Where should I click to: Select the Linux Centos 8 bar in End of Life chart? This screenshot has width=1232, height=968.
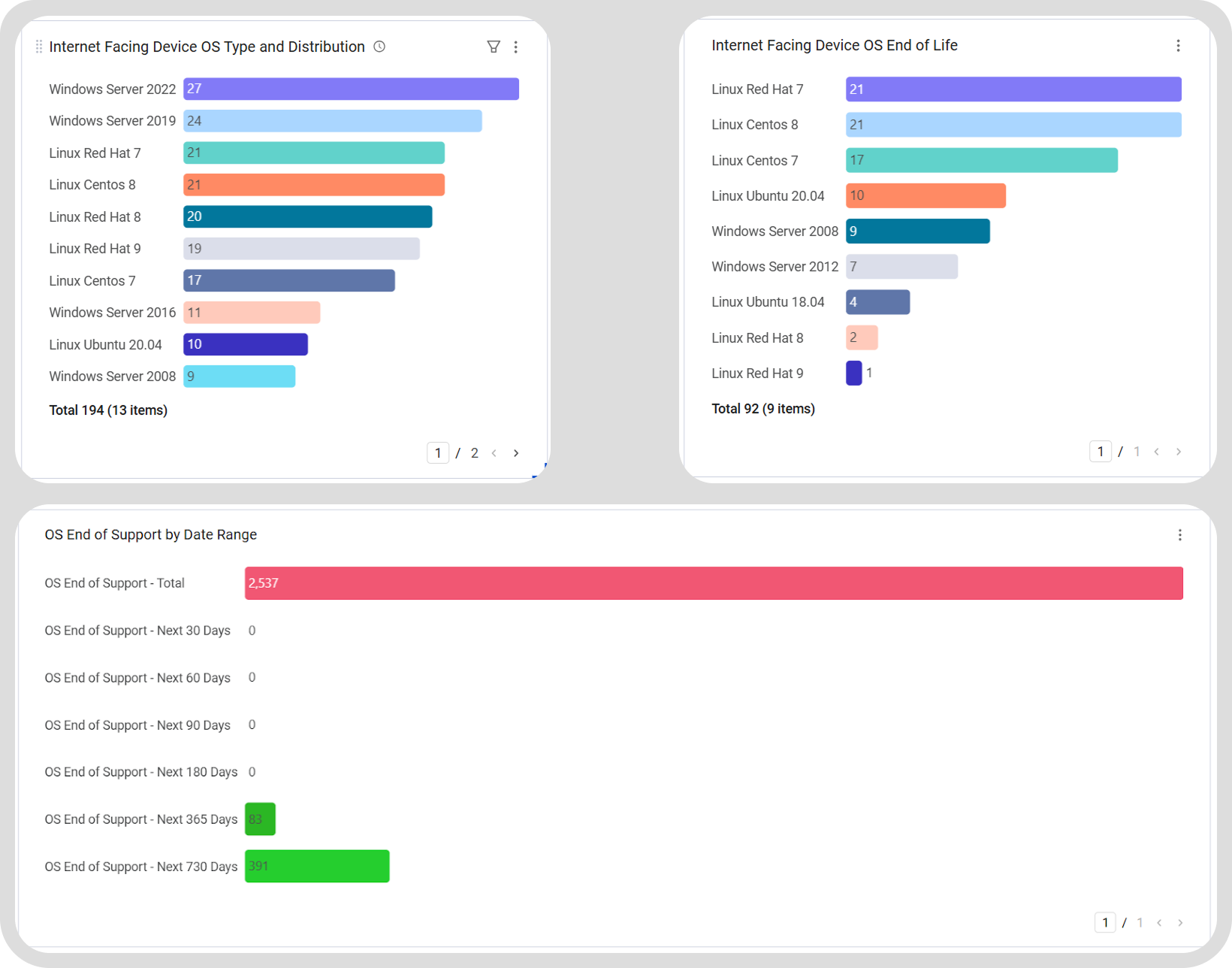pyautogui.click(x=1013, y=125)
